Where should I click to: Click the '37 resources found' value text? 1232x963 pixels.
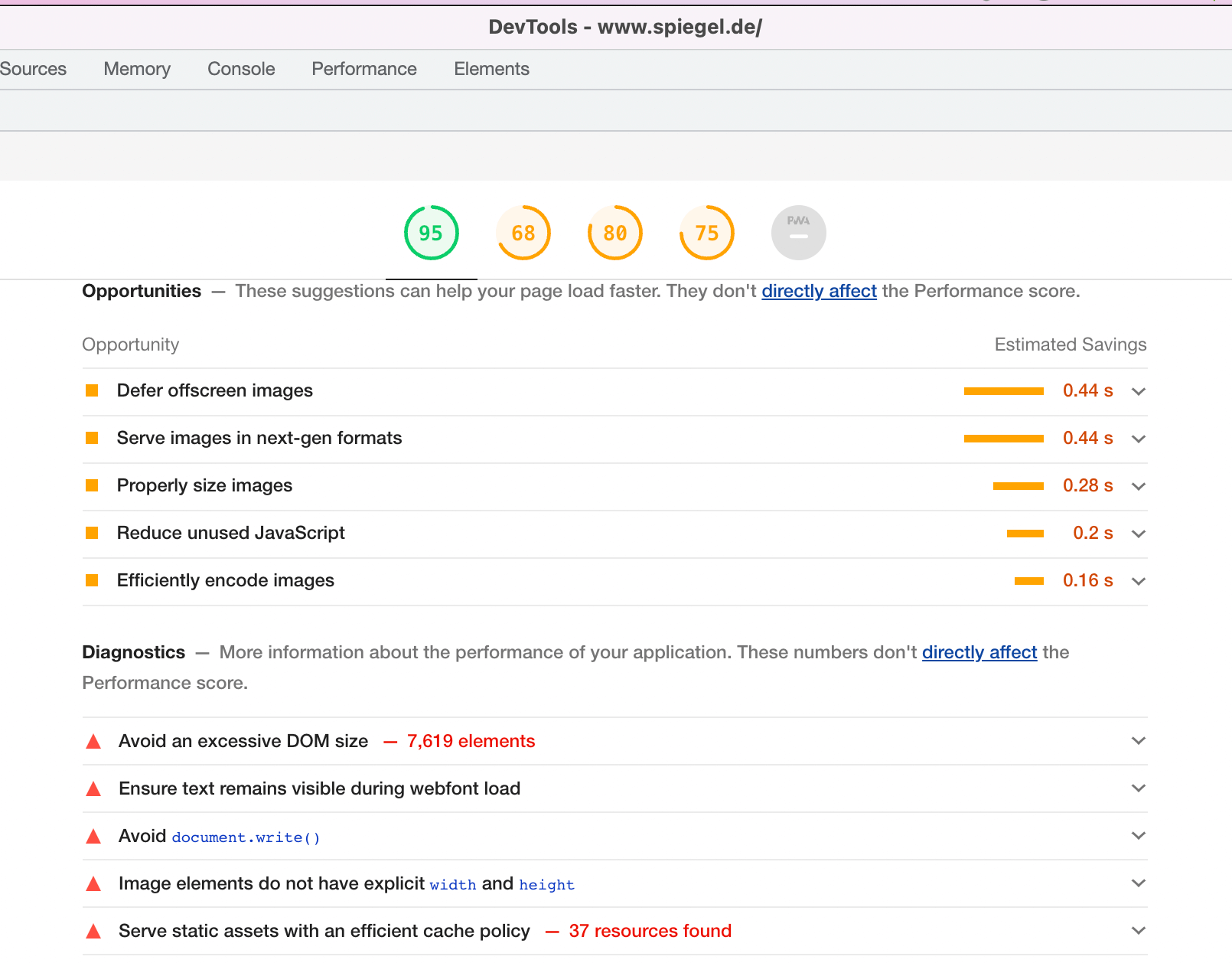(650, 931)
